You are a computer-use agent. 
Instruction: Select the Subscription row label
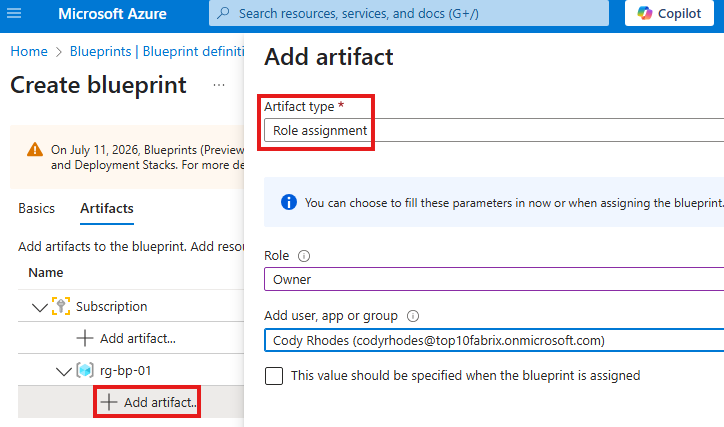pos(112,307)
